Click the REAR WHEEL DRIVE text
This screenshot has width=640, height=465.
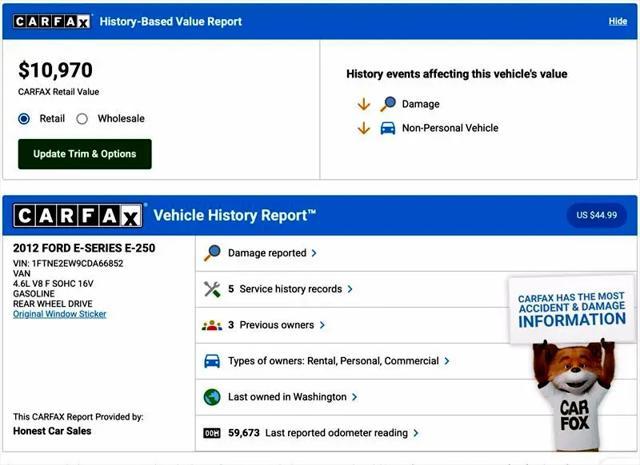click(x=53, y=304)
